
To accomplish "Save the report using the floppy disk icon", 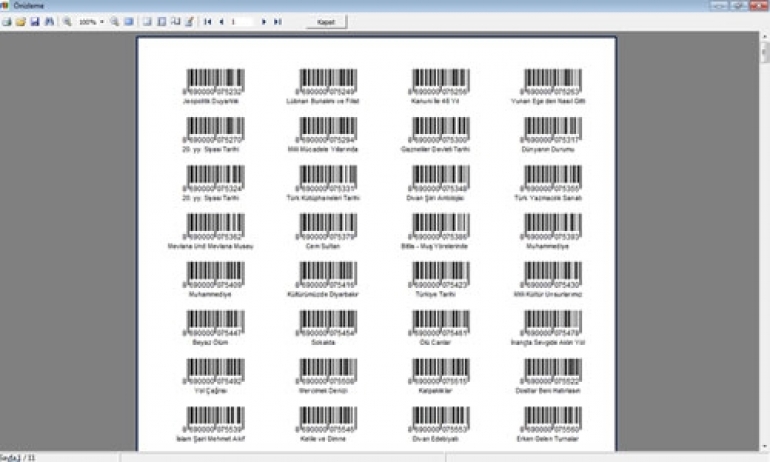I will point(35,22).
